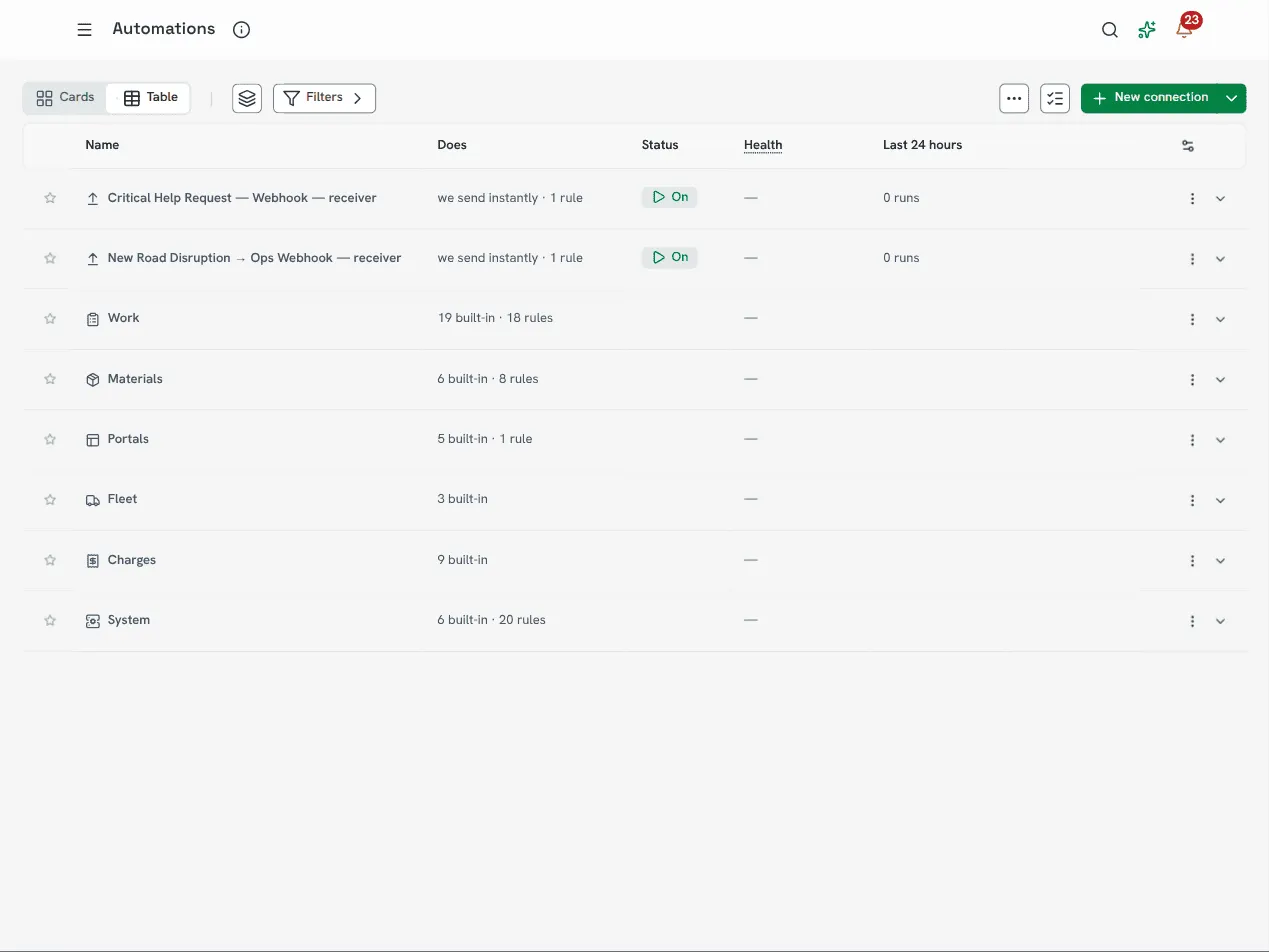Open the Filters button
This screenshot has height=952, width=1269.
[x=324, y=98]
